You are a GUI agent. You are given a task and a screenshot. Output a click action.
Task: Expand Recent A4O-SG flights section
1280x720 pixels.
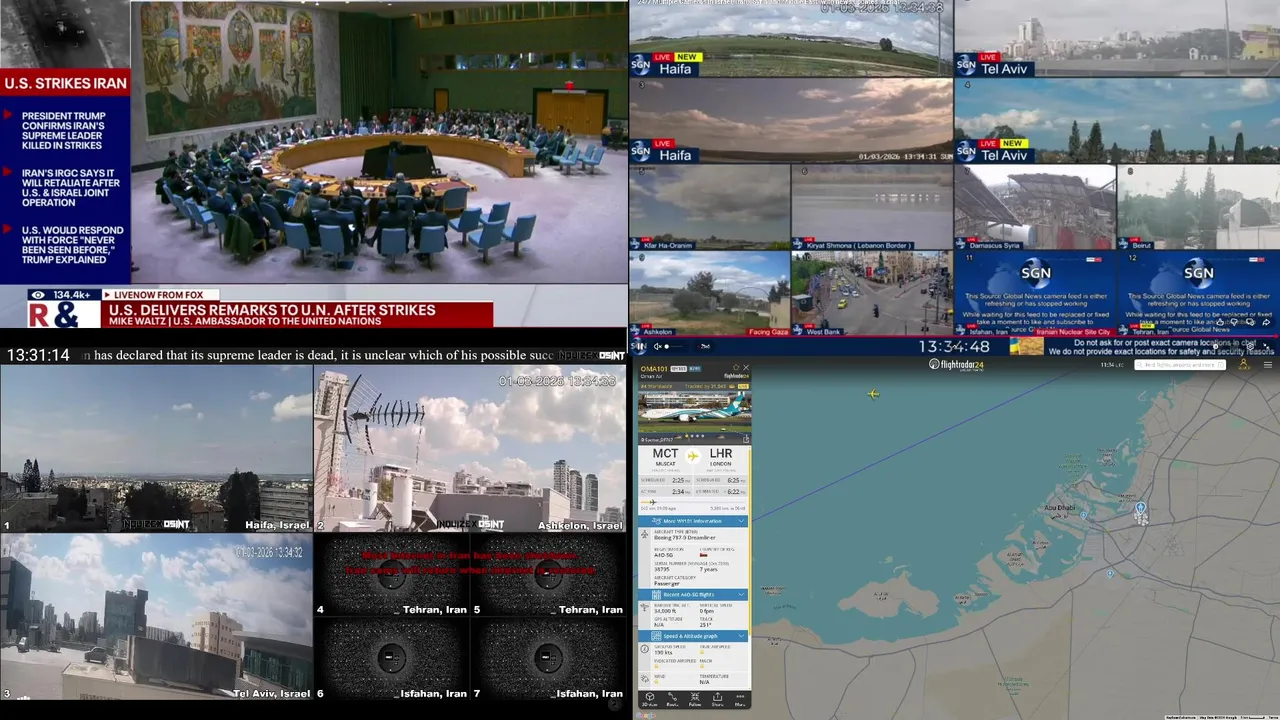[693, 594]
